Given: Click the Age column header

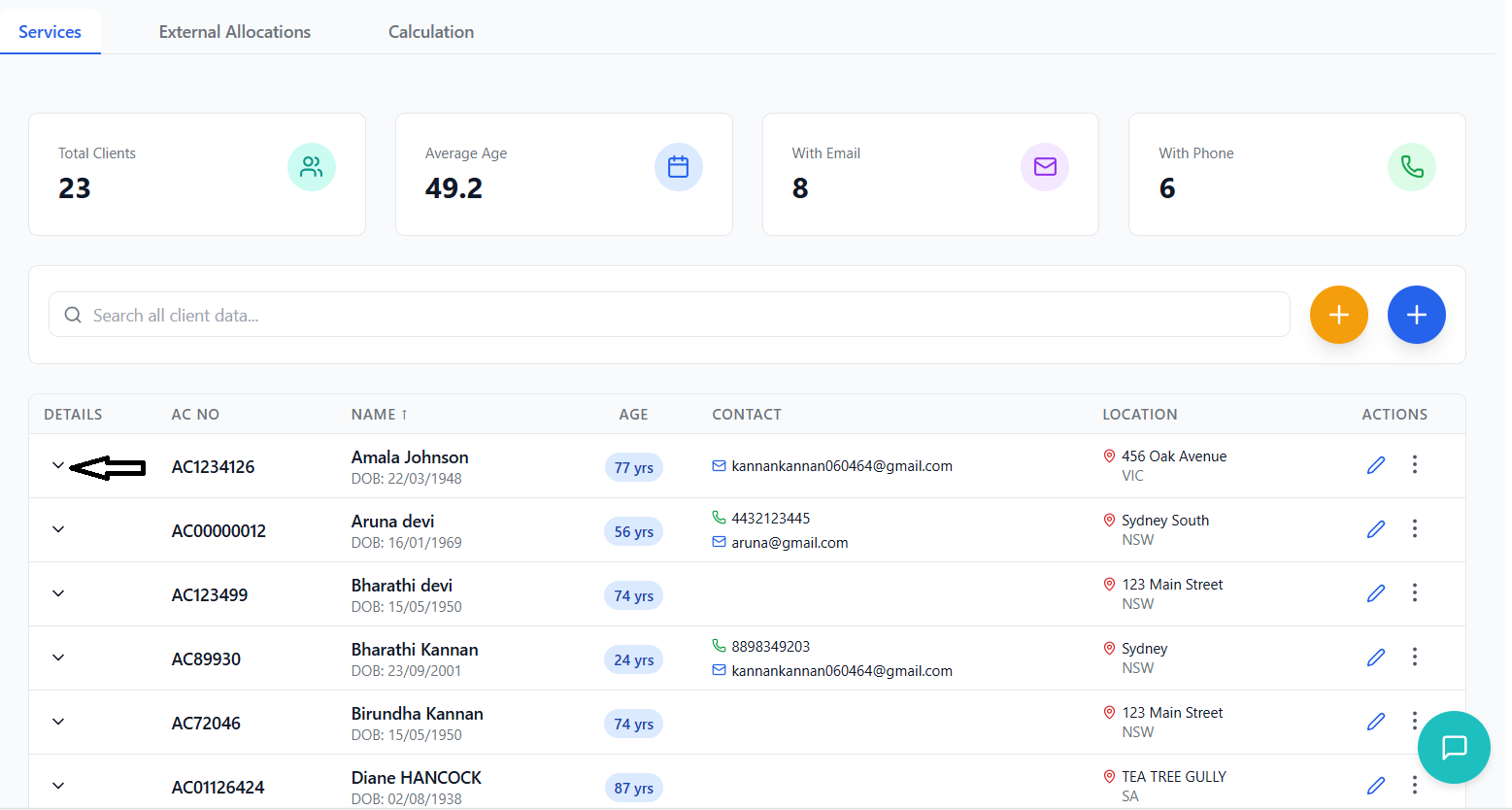Looking at the screenshot, I should pos(633,415).
